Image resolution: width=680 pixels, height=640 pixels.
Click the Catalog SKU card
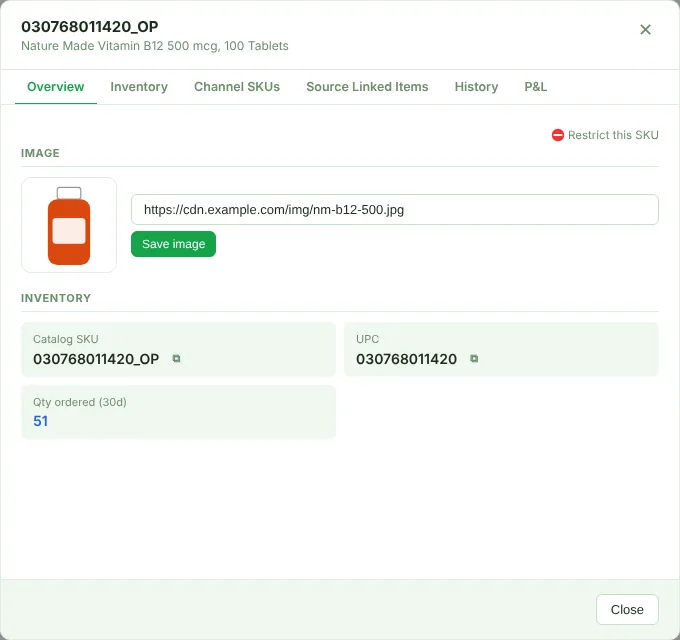[x=178, y=349]
